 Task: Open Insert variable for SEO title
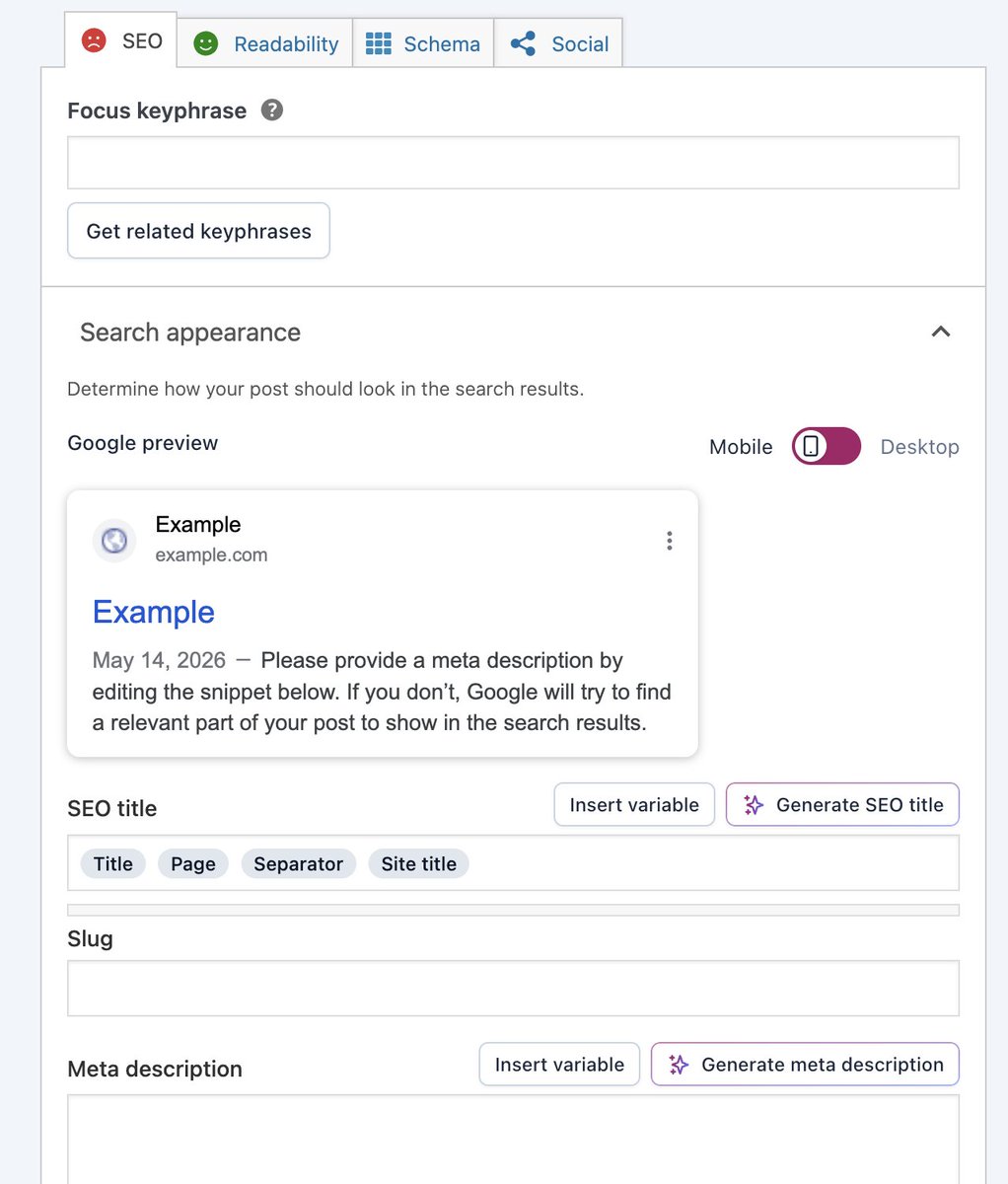(x=634, y=805)
